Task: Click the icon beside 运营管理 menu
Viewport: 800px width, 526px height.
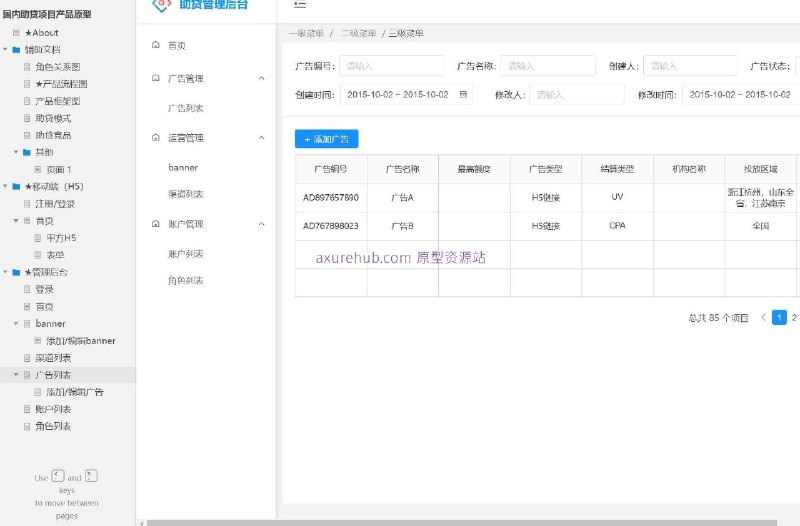Action: tap(156, 137)
